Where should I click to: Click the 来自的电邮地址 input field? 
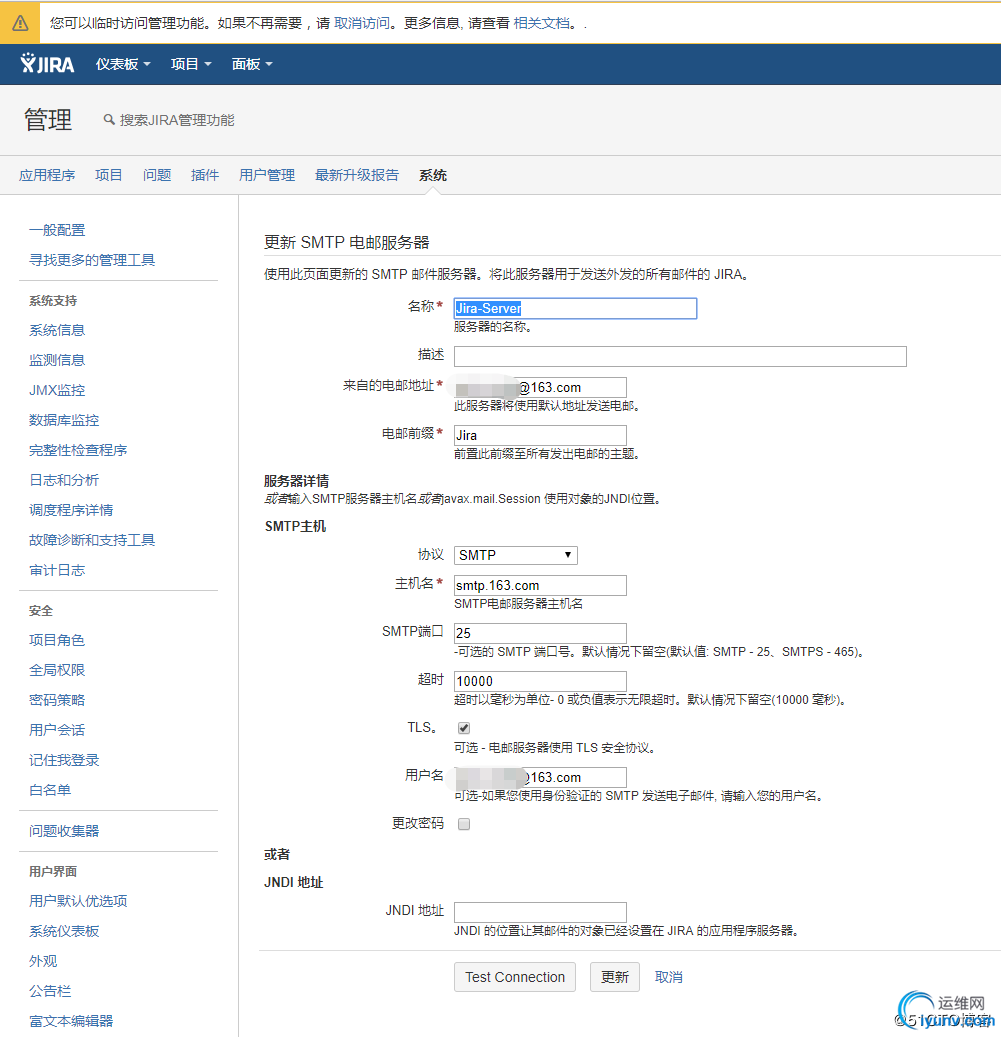click(x=540, y=388)
